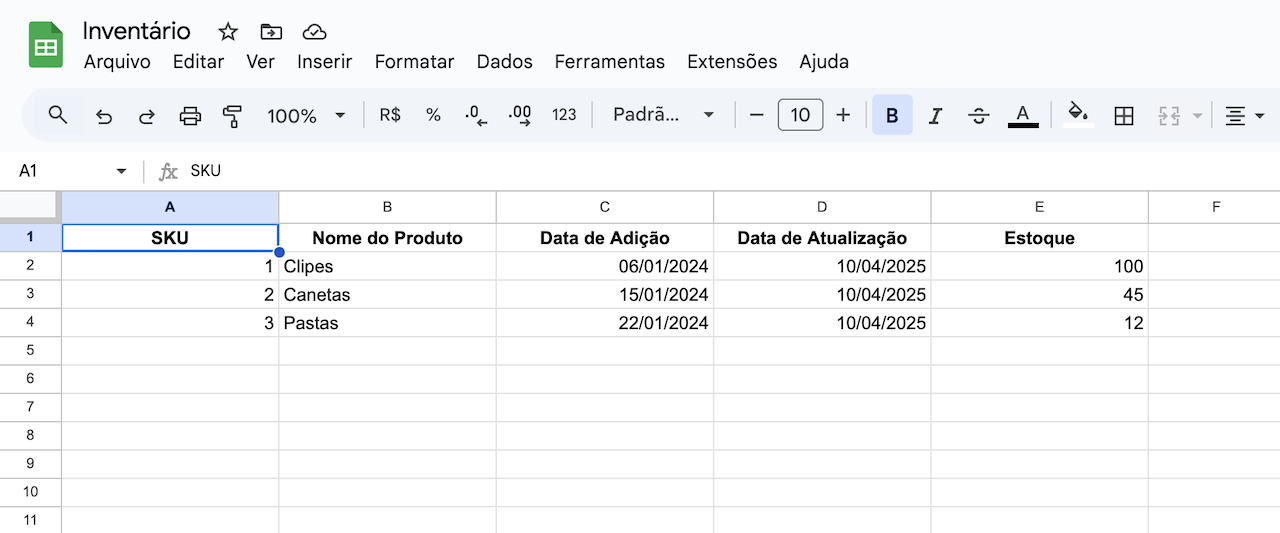Click the font size input field
The width and height of the screenshot is (1280, 533).
pos(800,116)
